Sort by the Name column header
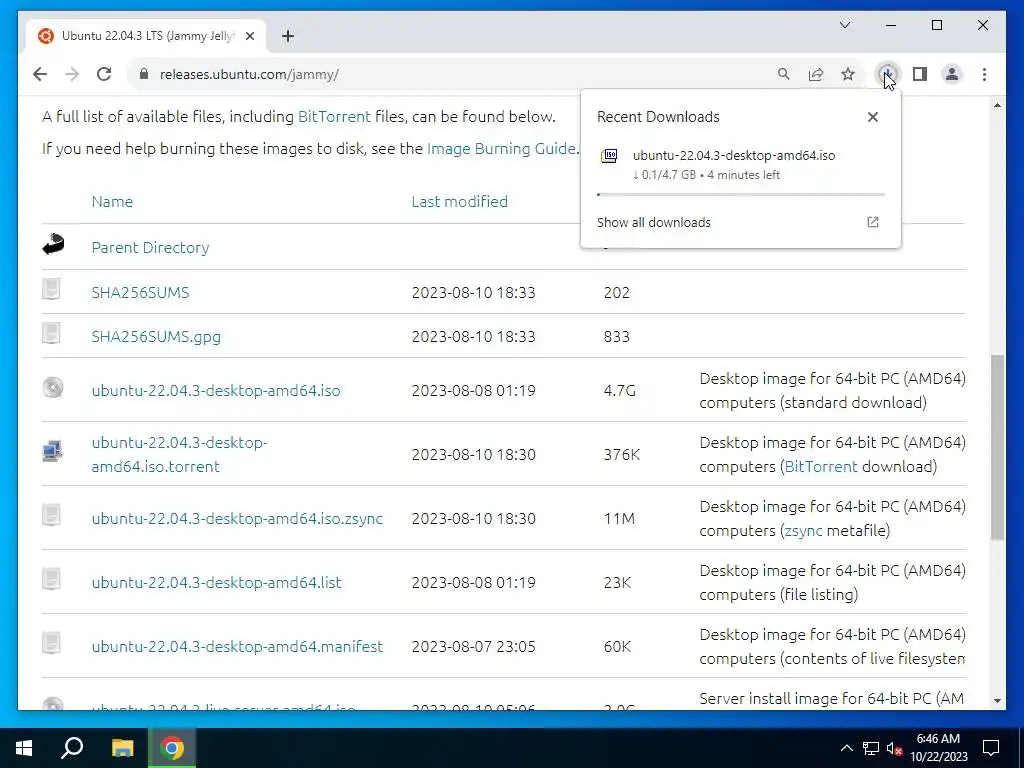This screenshot has height=768, width=1024. 112,202
